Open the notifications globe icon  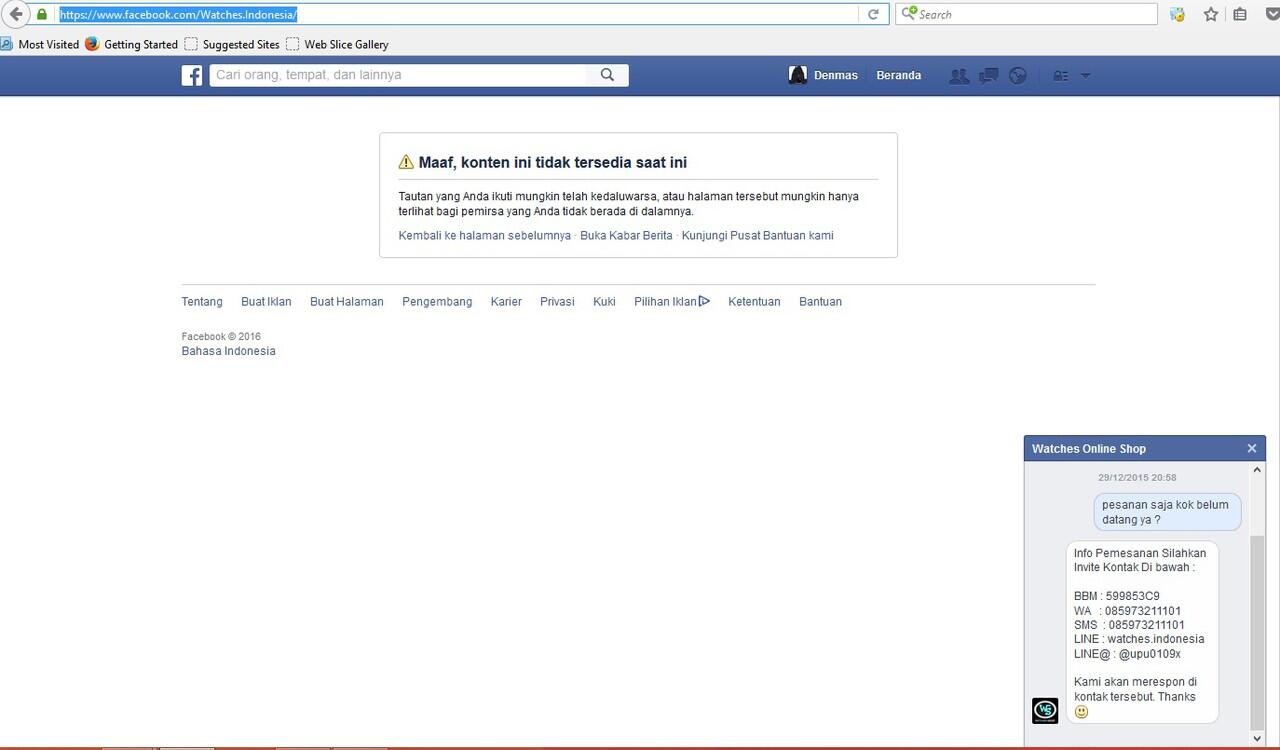[1018, 75]
